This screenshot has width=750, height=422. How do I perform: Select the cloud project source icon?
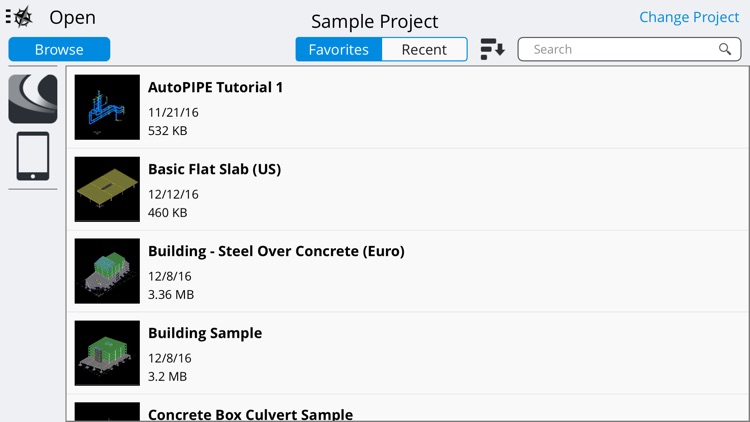point(33,99)
